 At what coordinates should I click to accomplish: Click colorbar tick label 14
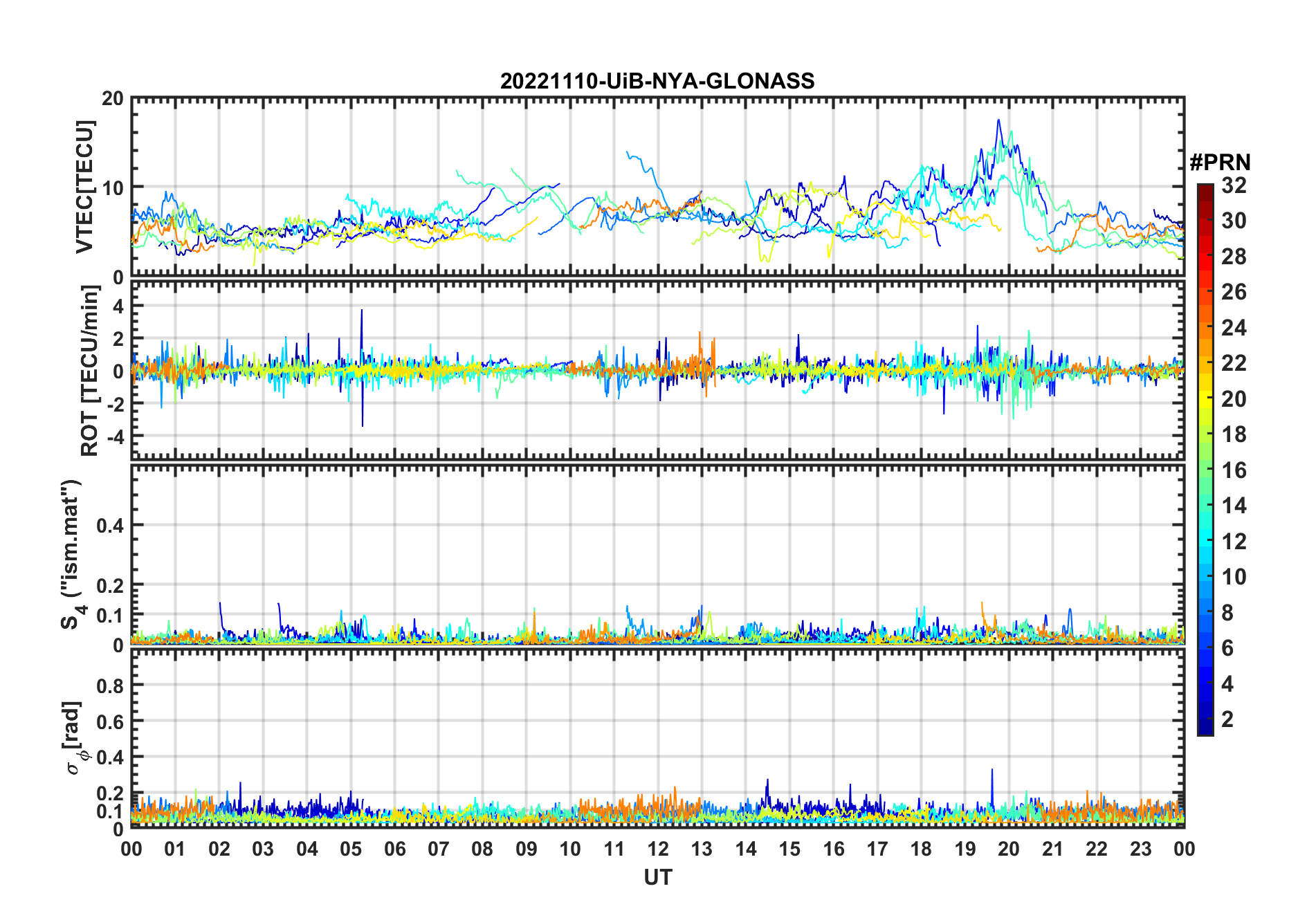(1234, 506)
